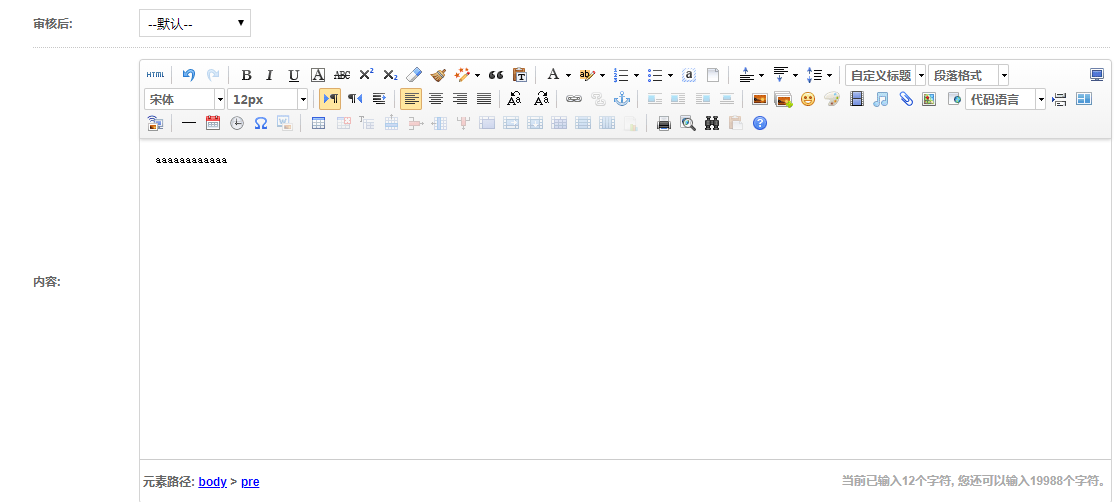The image size is (1120, 502).
Task: Align text left
Action: (x=411, y=99)
